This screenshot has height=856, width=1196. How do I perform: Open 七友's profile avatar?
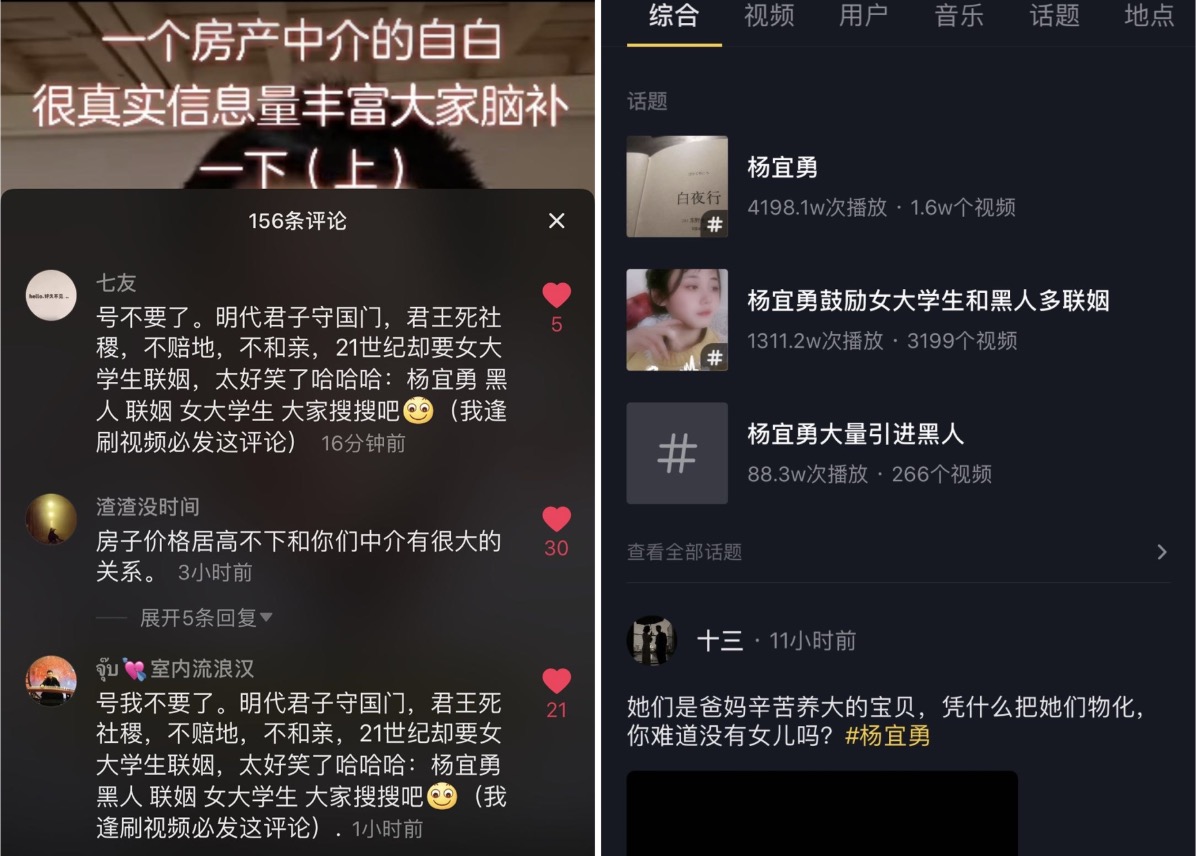[x=51, y=295]
